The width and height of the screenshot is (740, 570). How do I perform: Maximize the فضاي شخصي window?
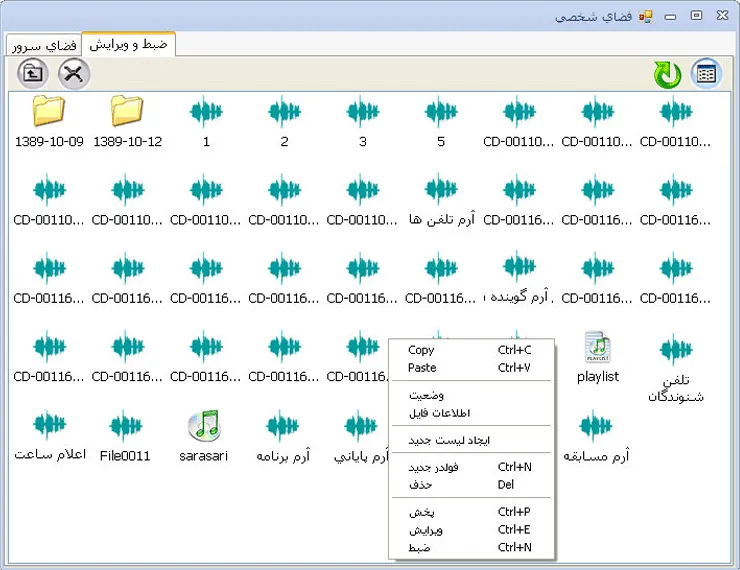[697, 16]
